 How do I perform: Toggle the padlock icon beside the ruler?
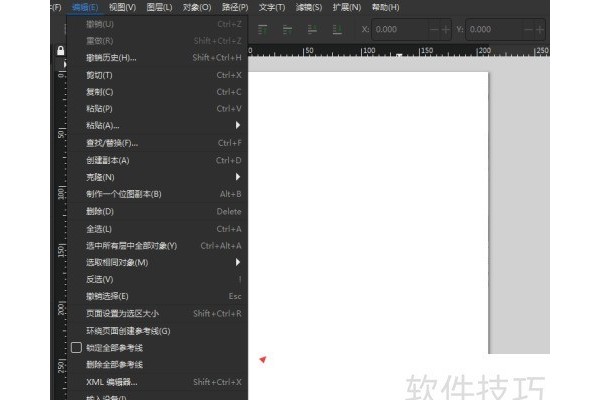click(60, 51)
